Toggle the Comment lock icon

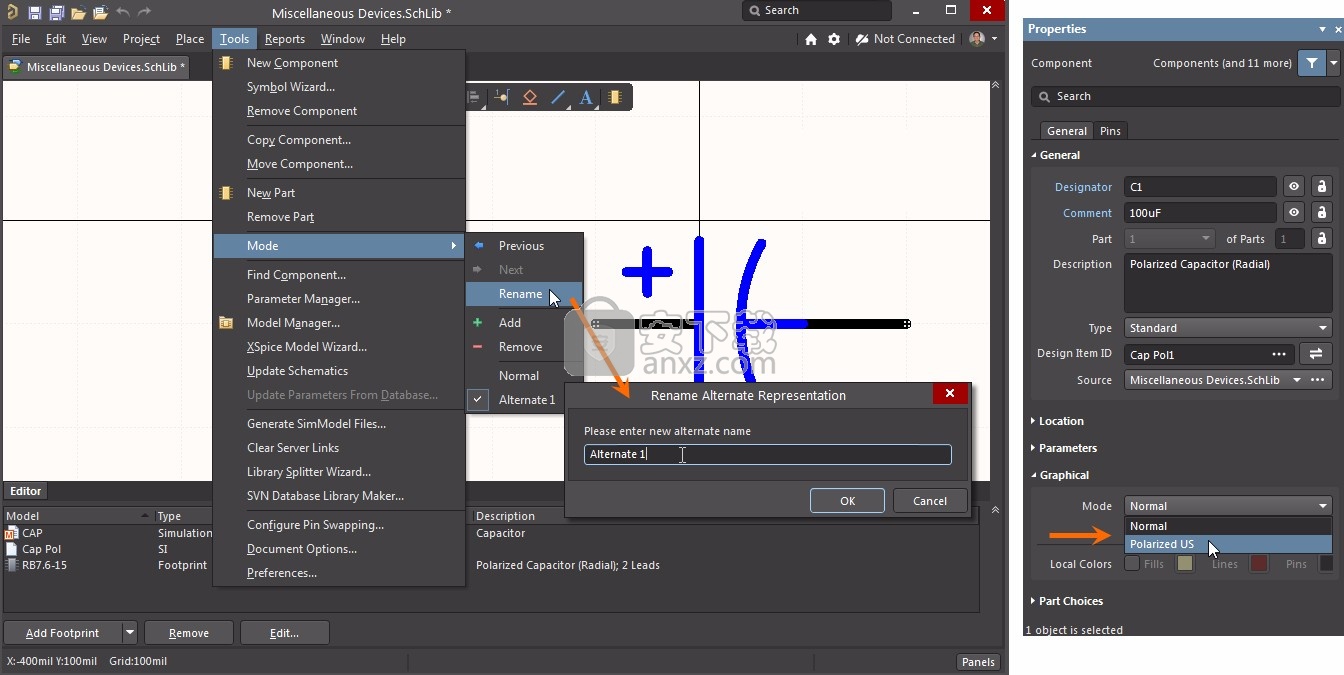1321,213
